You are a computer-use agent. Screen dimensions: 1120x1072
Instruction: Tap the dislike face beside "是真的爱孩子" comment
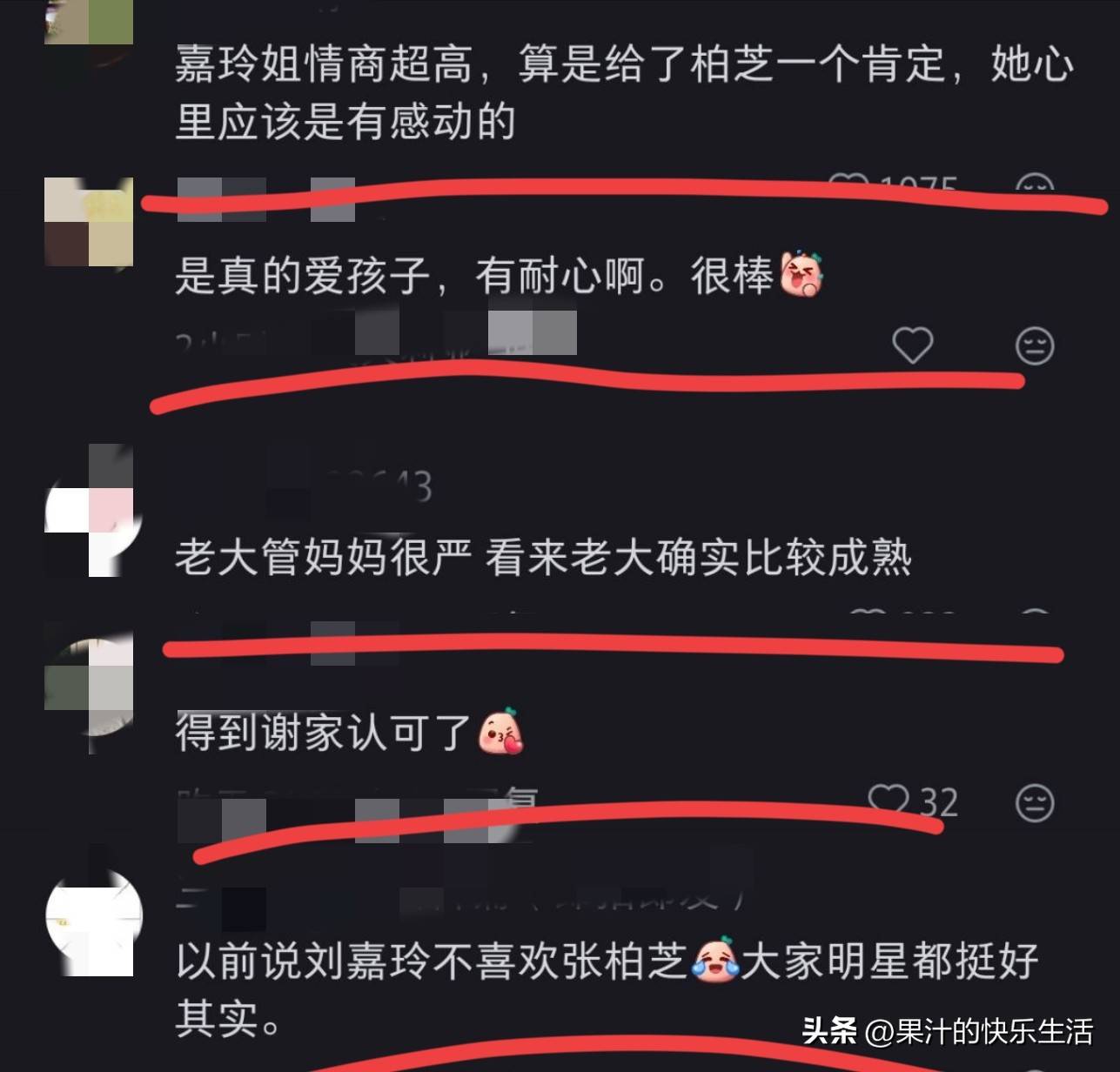(1035, 346)
